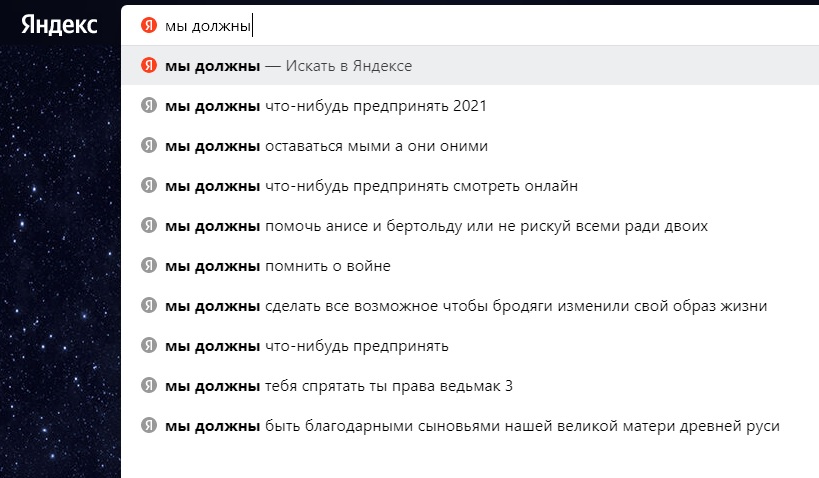Click gray icon beside 'древней руси' suggestion
The width and height of the screenshot is (819, 478).
149,426
